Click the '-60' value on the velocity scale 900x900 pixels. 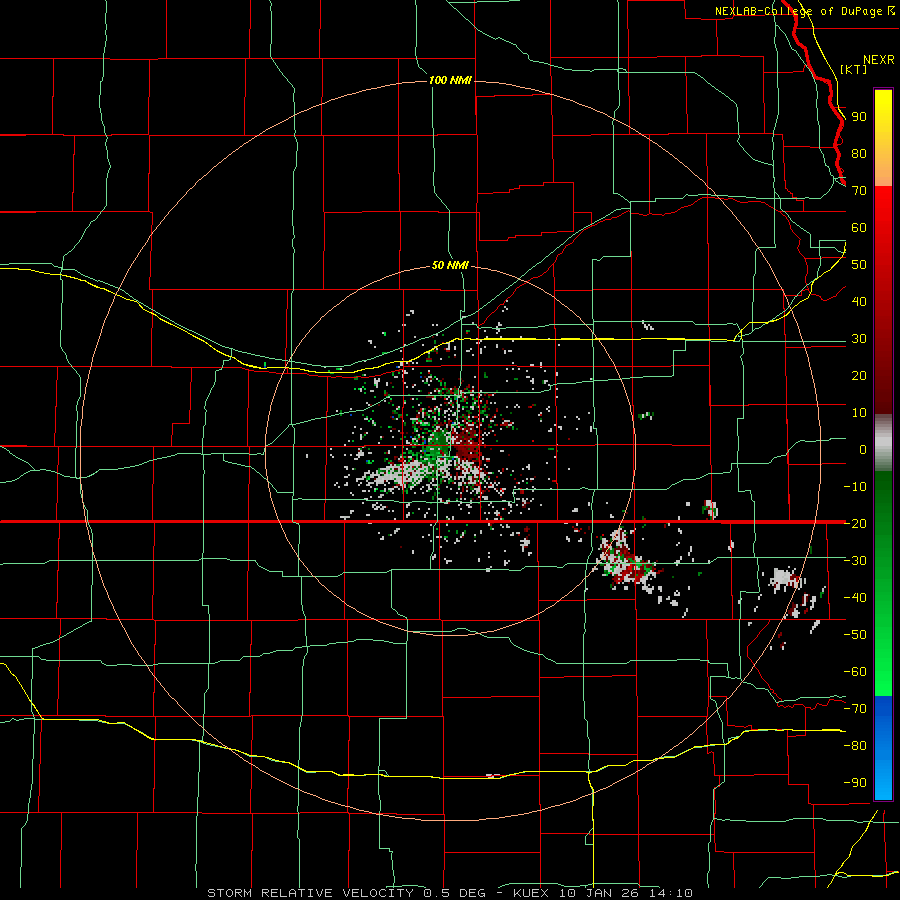coord(855,672)
